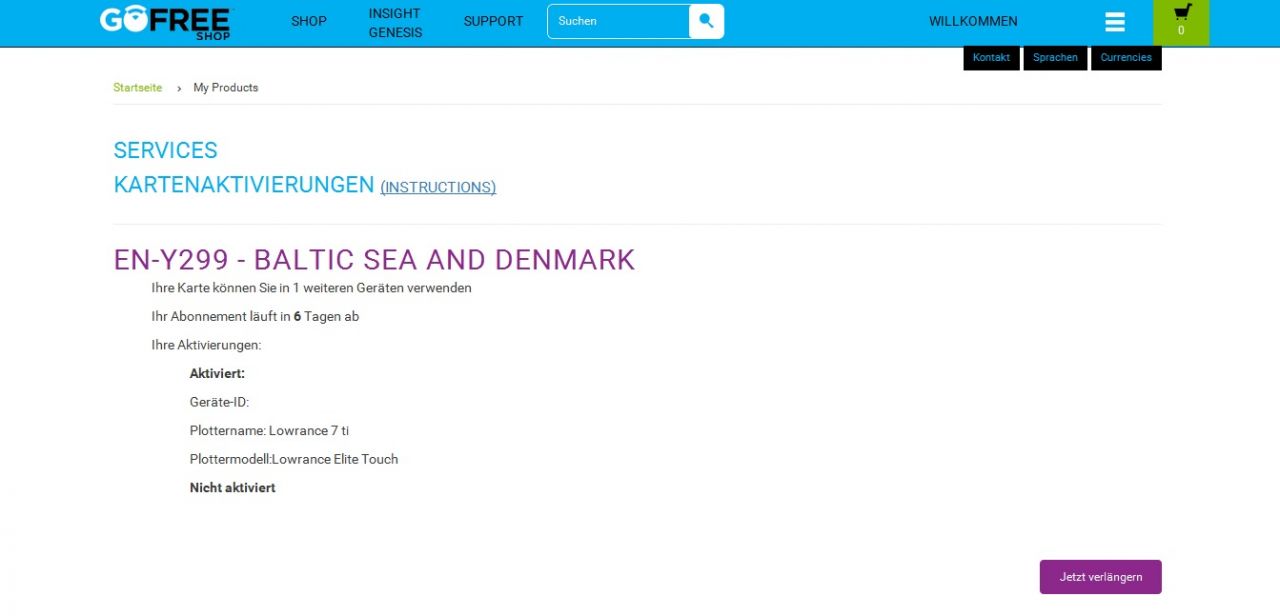Open the SHOP menu

308,21
